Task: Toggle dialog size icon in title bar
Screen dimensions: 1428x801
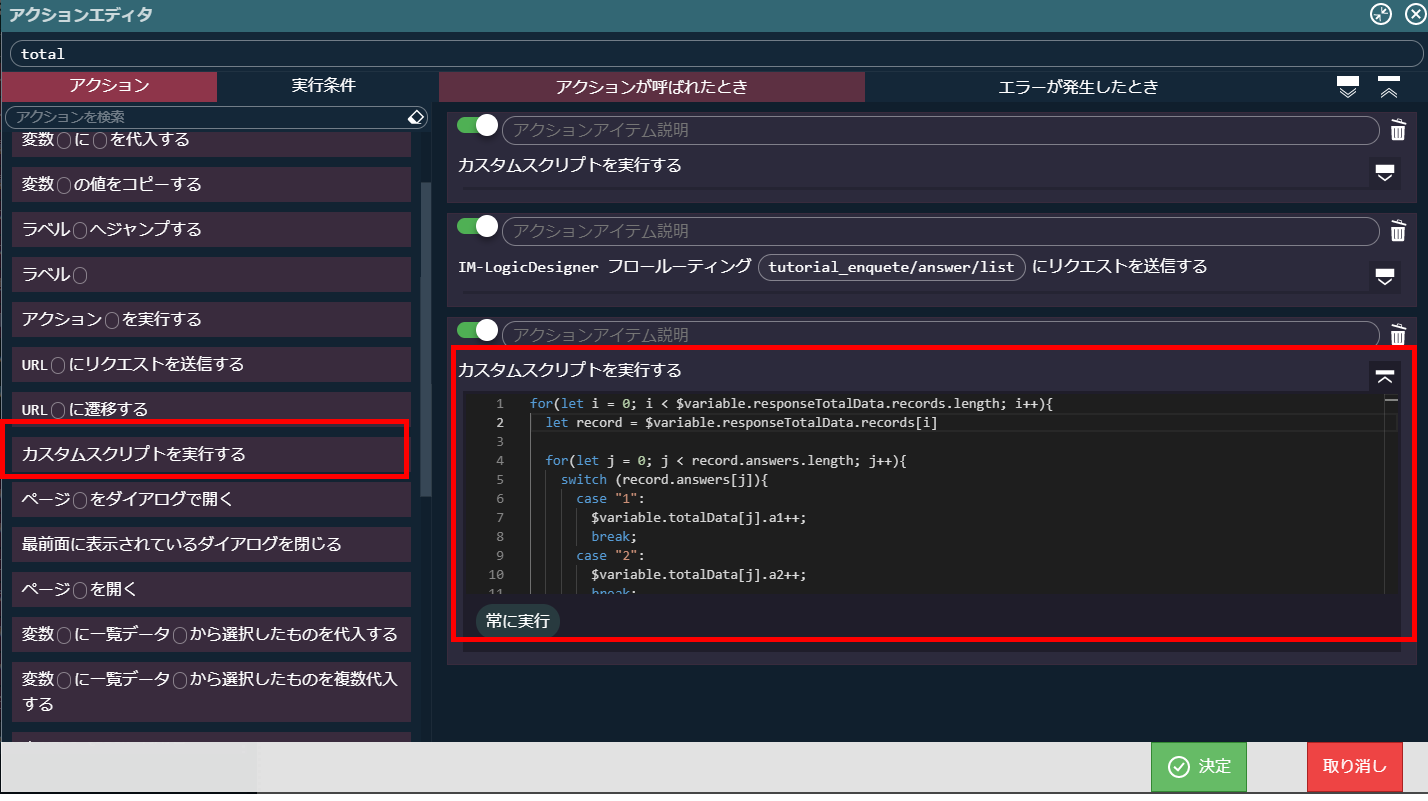Action: pos(1380,14)
